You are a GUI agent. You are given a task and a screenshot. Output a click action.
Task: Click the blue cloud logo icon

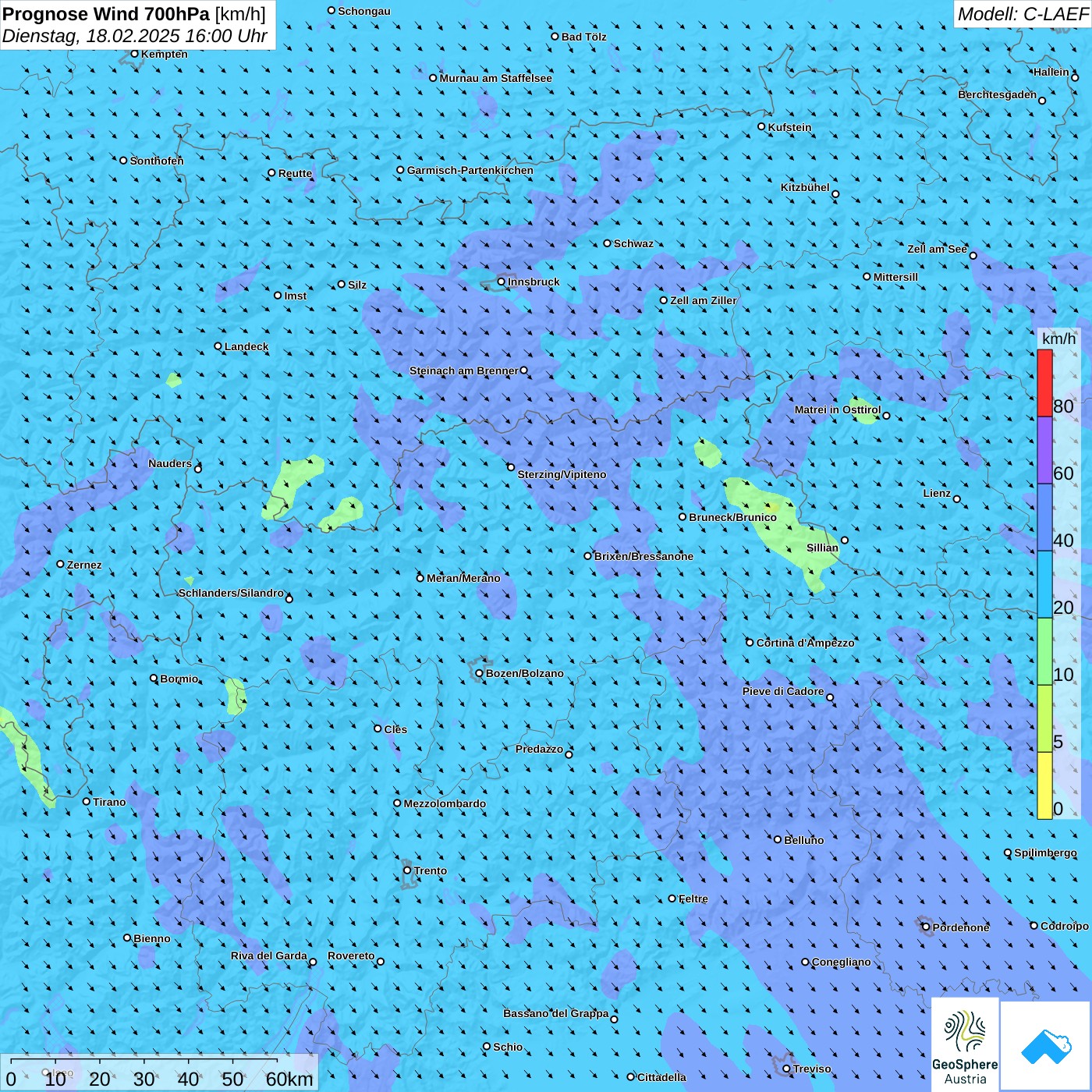1046,1046
